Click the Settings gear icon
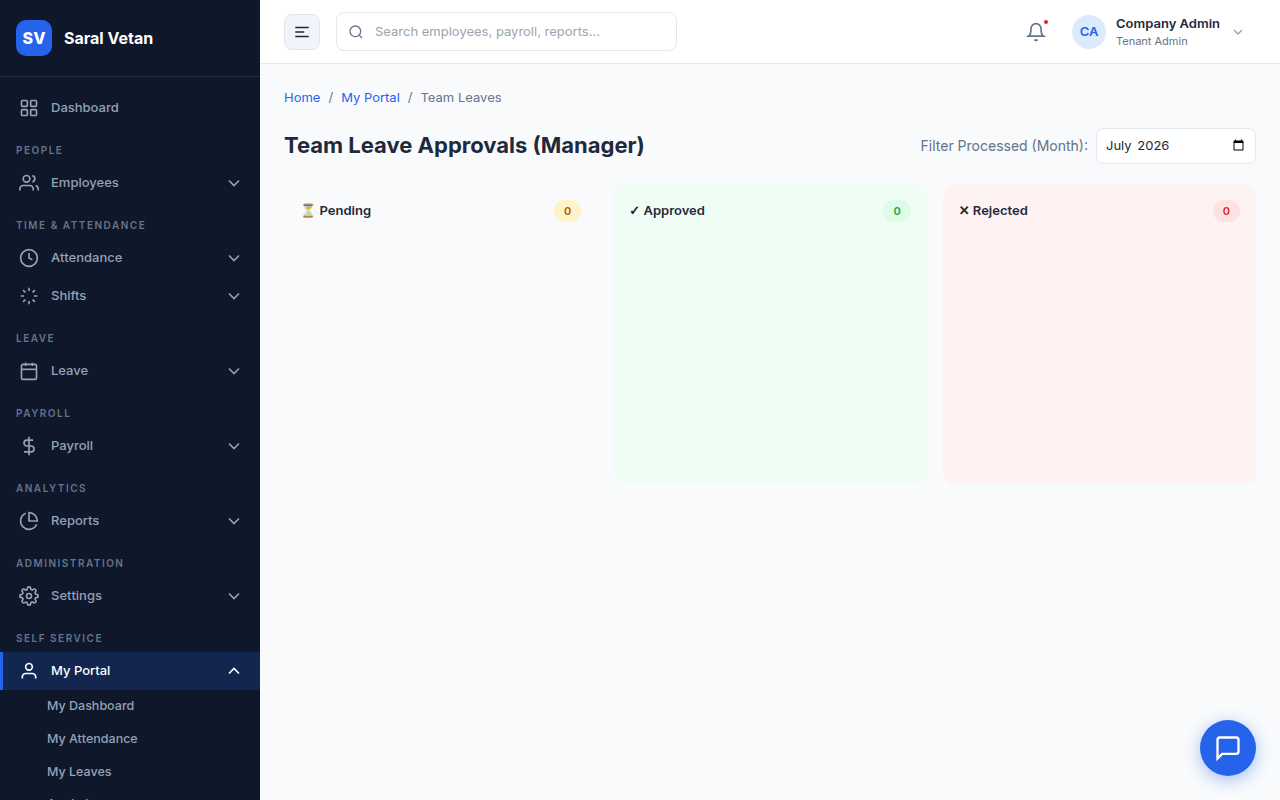This screenshot has width=1280, height=800. point(29,596)
